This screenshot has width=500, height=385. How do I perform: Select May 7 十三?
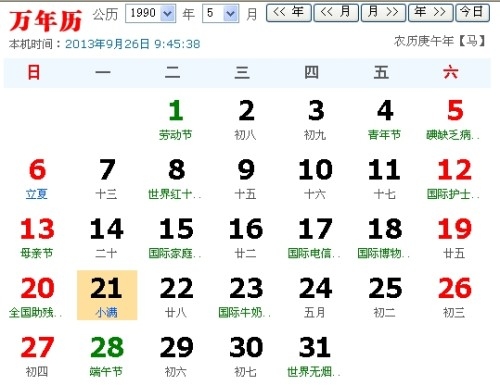(x=107, y=179)
